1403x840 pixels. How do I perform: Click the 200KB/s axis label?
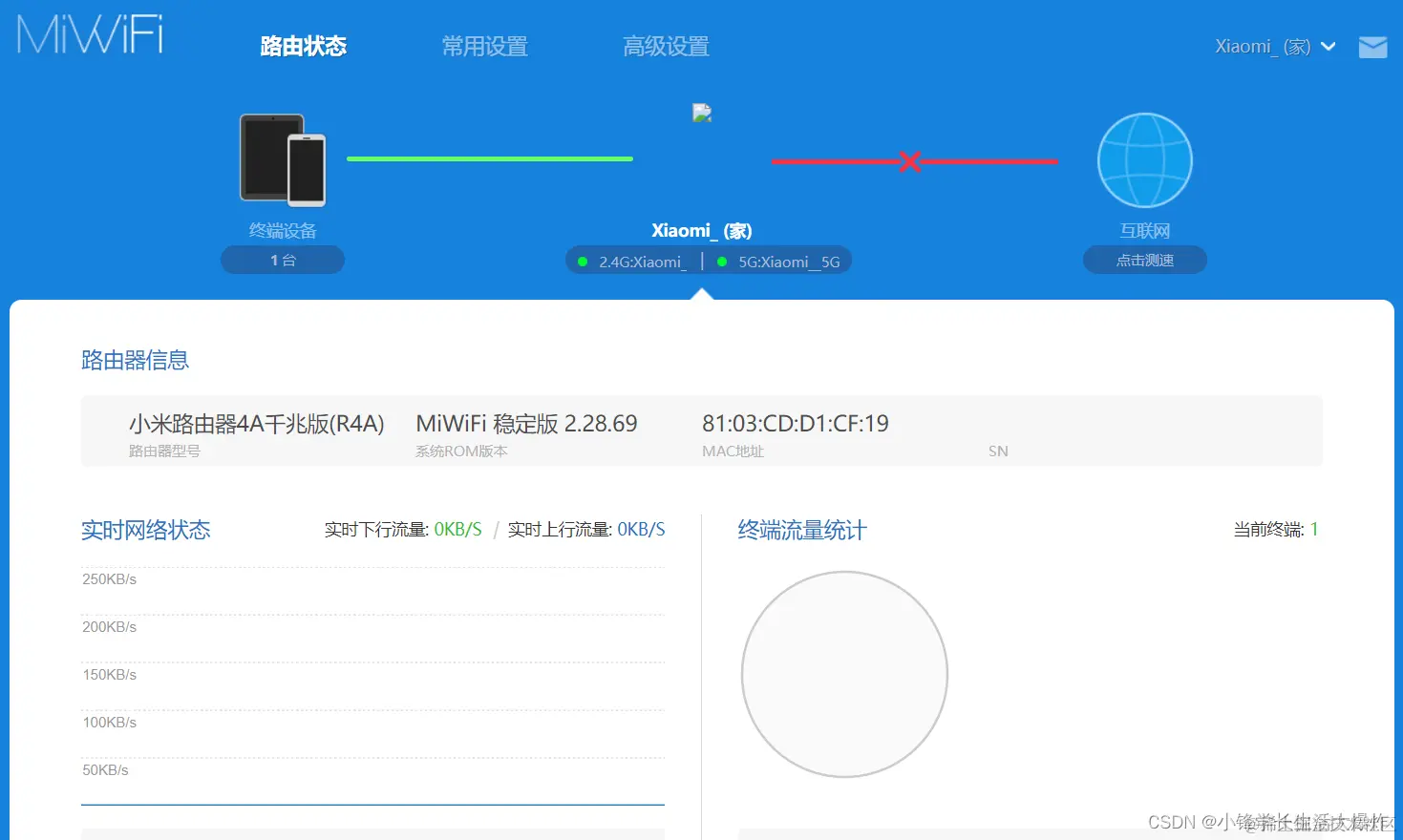109,627
